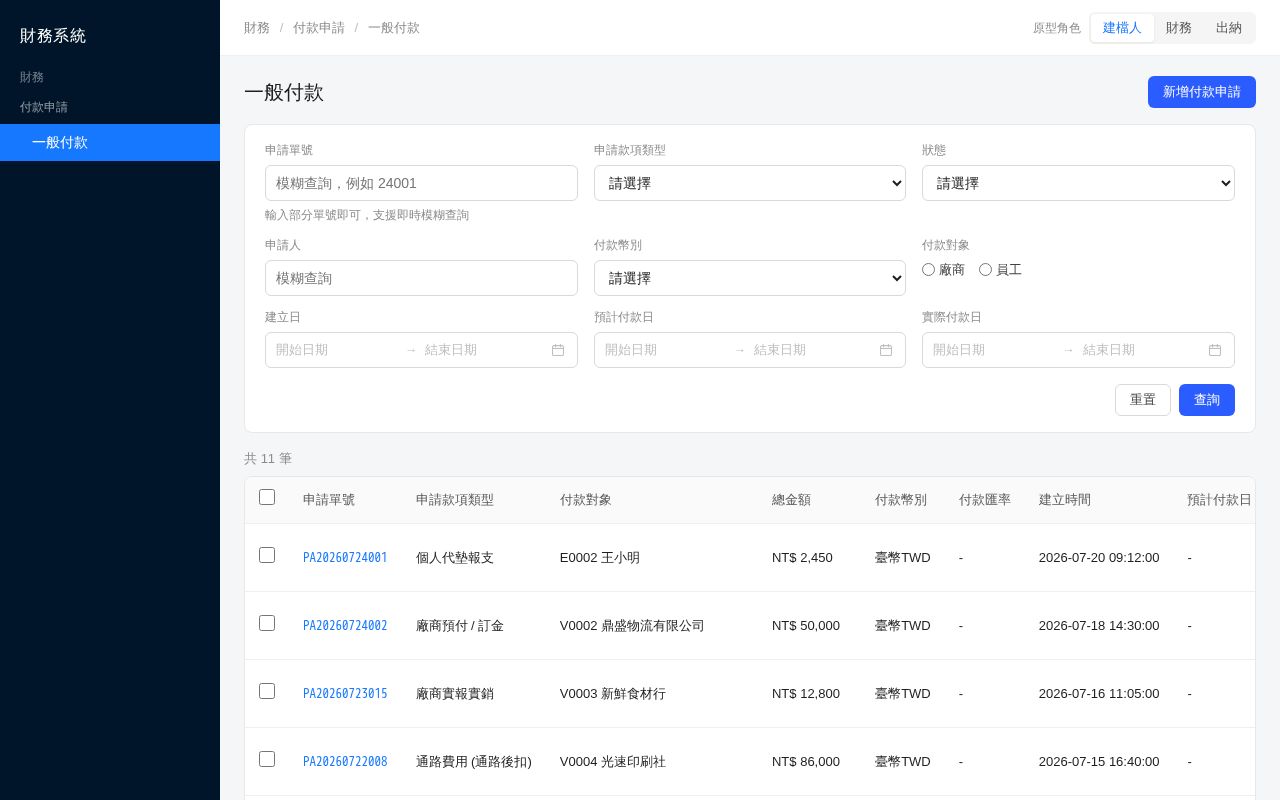Click 新增付款申請 button
The image size is (1280, 800).
[x=1202, y=92]
